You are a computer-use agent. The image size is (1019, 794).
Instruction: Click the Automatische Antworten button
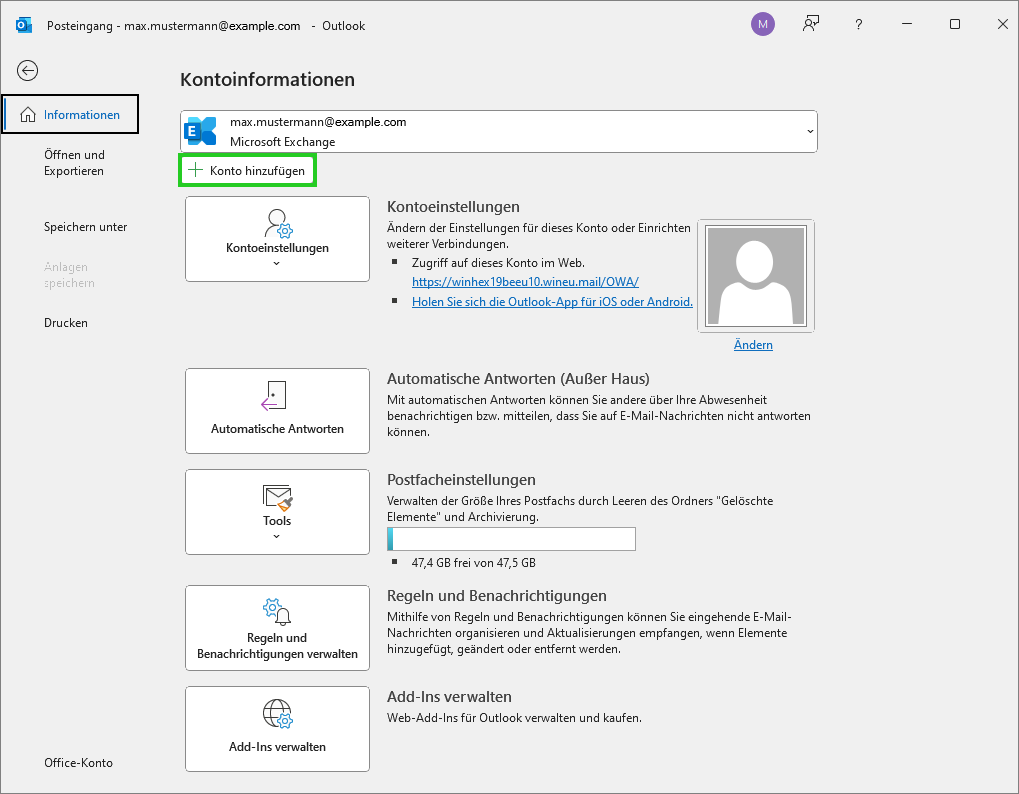click(x=277, y=411)
